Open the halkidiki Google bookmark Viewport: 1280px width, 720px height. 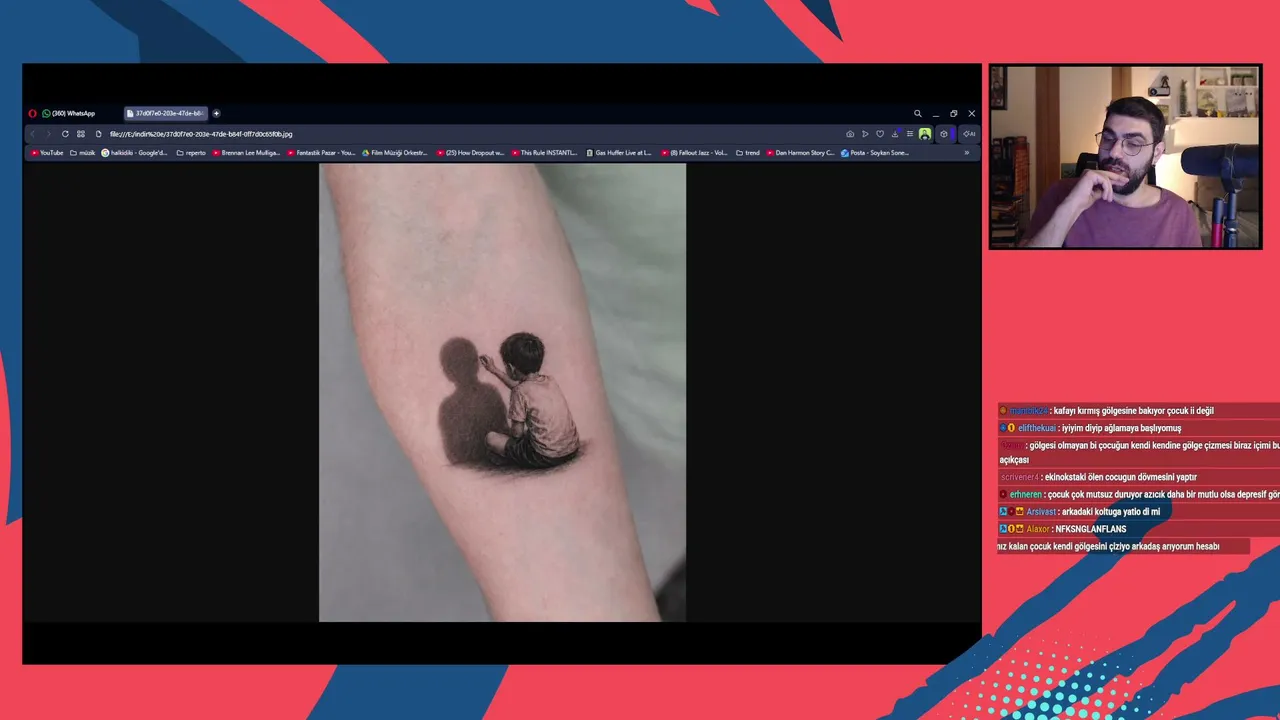135,153
